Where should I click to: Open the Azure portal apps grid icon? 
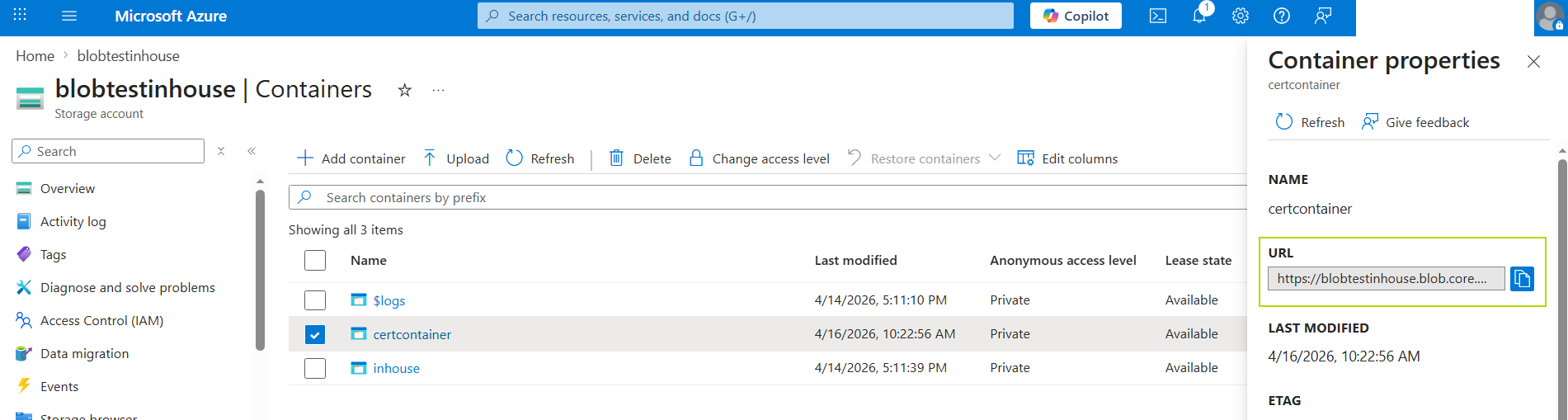[20, 15]
